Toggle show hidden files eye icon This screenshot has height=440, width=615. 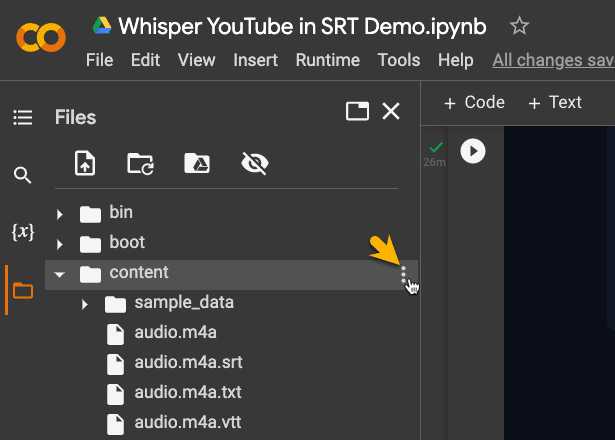point(255,163)
